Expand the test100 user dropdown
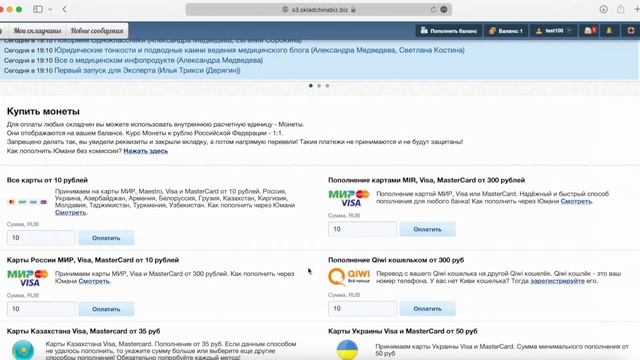 coord(553,31)
